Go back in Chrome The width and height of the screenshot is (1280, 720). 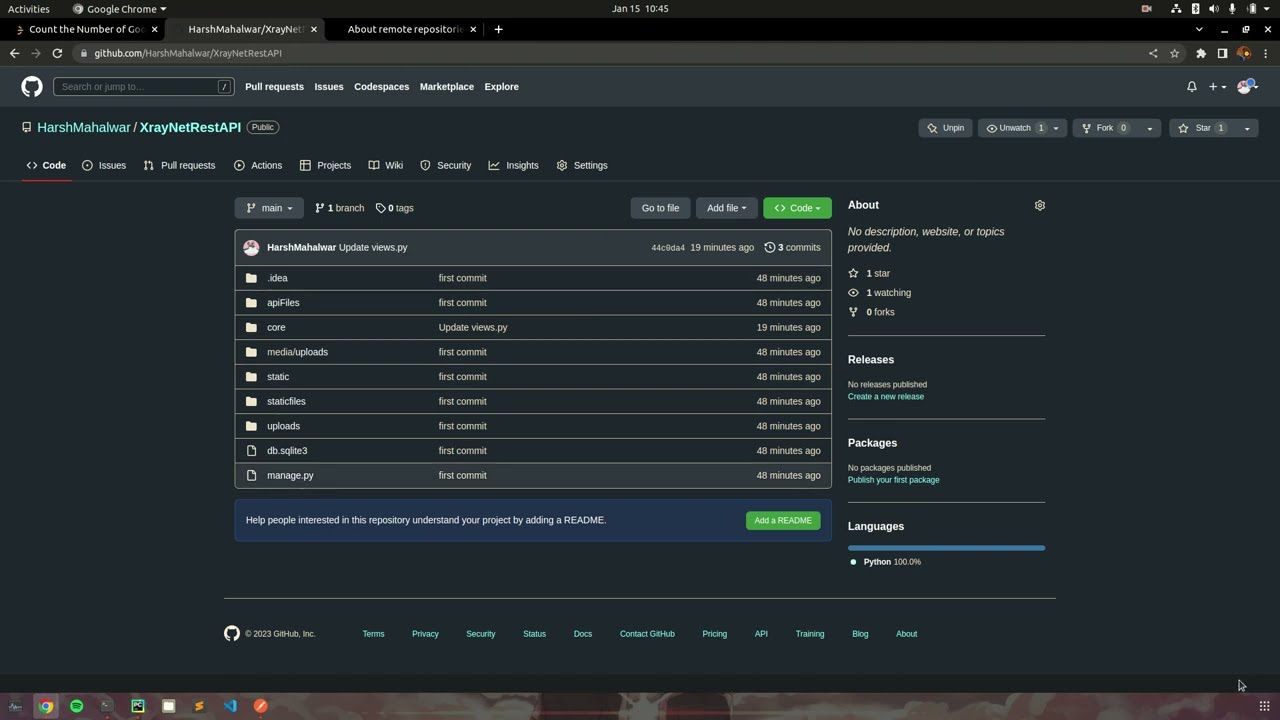(14, 53)
